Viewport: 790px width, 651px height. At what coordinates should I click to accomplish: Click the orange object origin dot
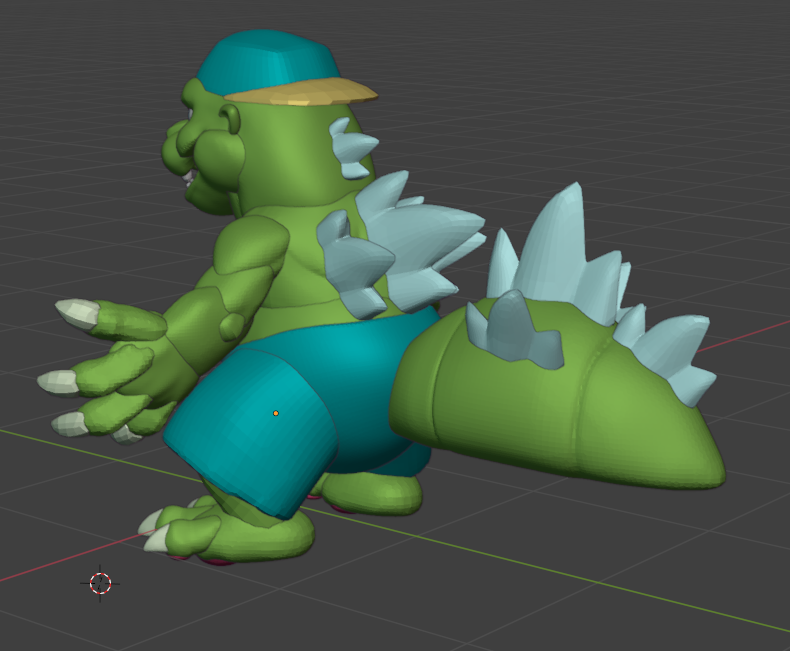[x=276, y=413]
